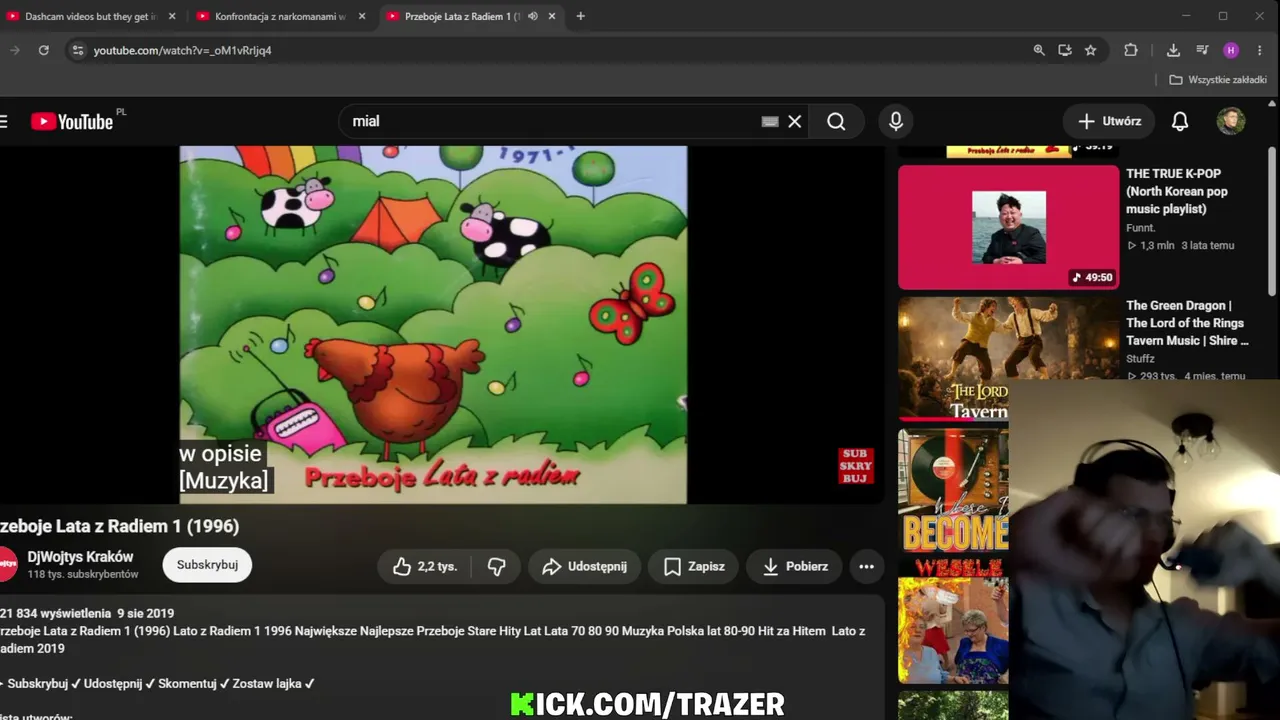
Task: Open the Wszystkie zakładki bookmarks folder
Action: tap(1218, 80)
